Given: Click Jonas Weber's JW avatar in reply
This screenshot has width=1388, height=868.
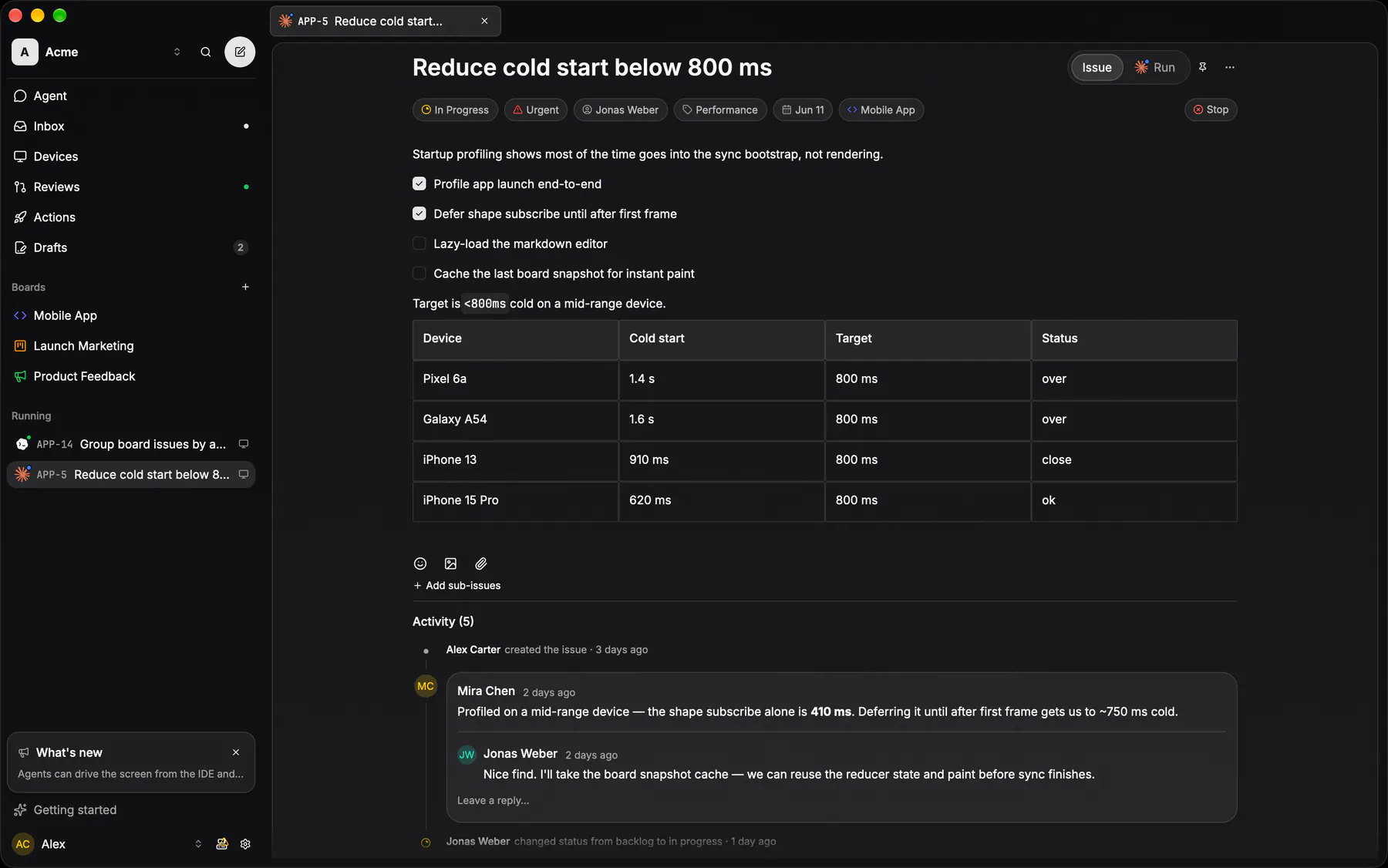Looking at the screenshot, I should coord(467,755).
